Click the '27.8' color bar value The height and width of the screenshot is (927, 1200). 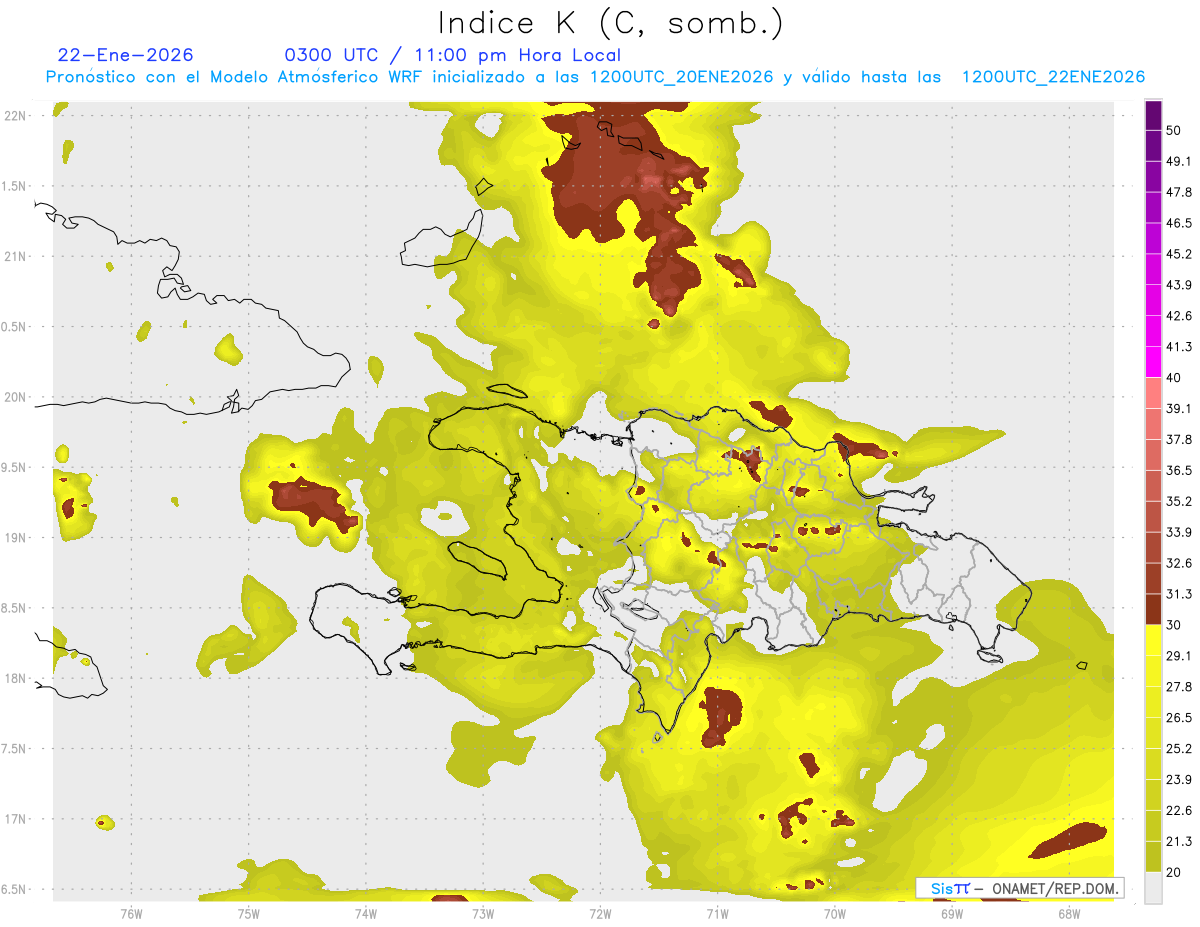1179,687
